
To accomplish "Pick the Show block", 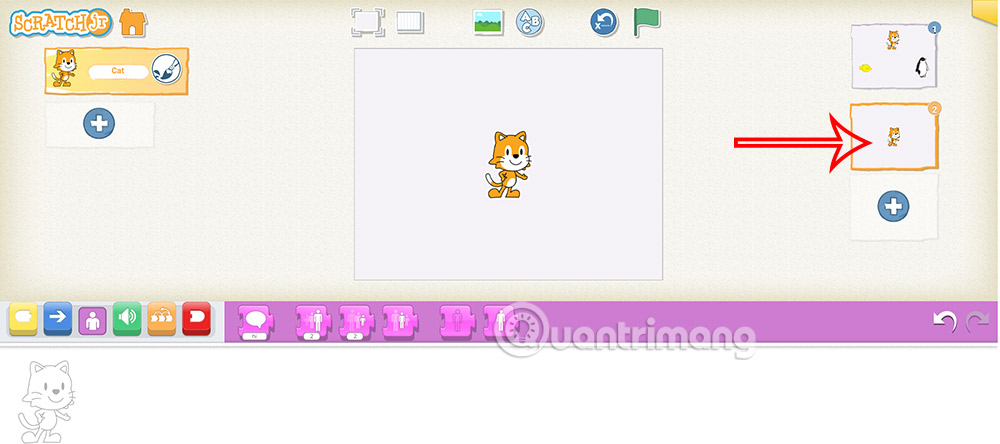I will [x=501, y=320].
